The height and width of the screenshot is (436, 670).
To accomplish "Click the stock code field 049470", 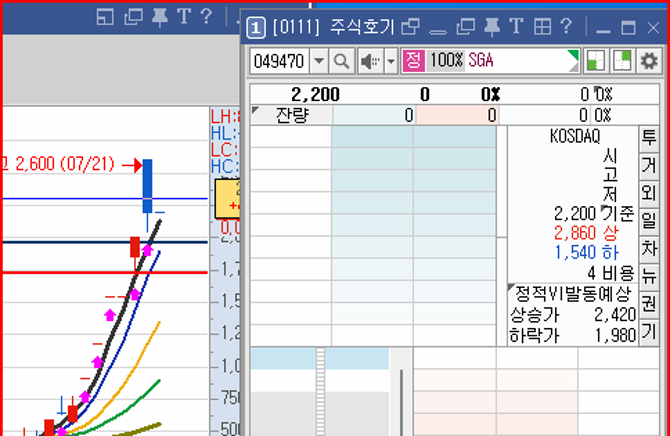I will tap(278, 61).
